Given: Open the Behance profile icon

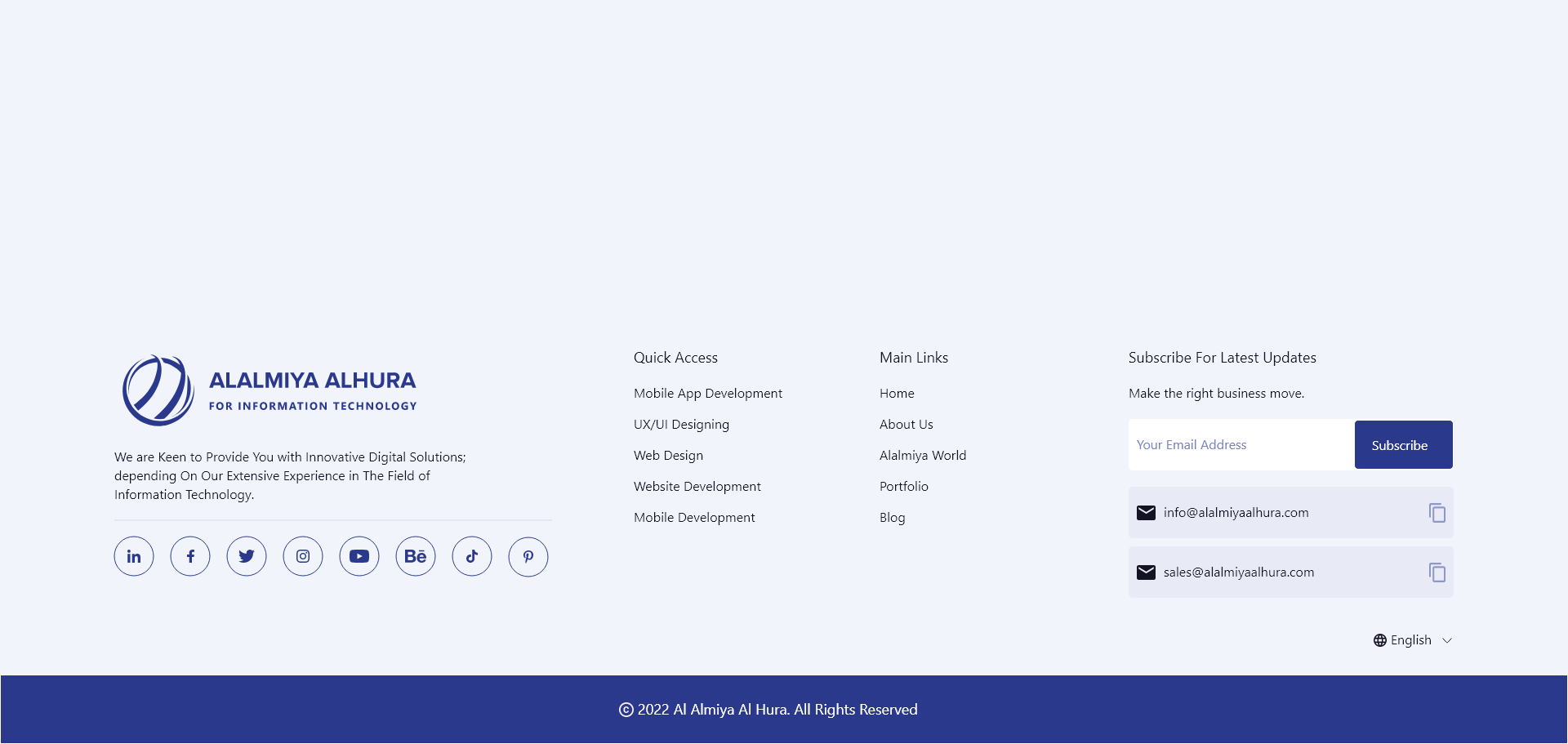Looking at the screenshot, I should [416, 557].
